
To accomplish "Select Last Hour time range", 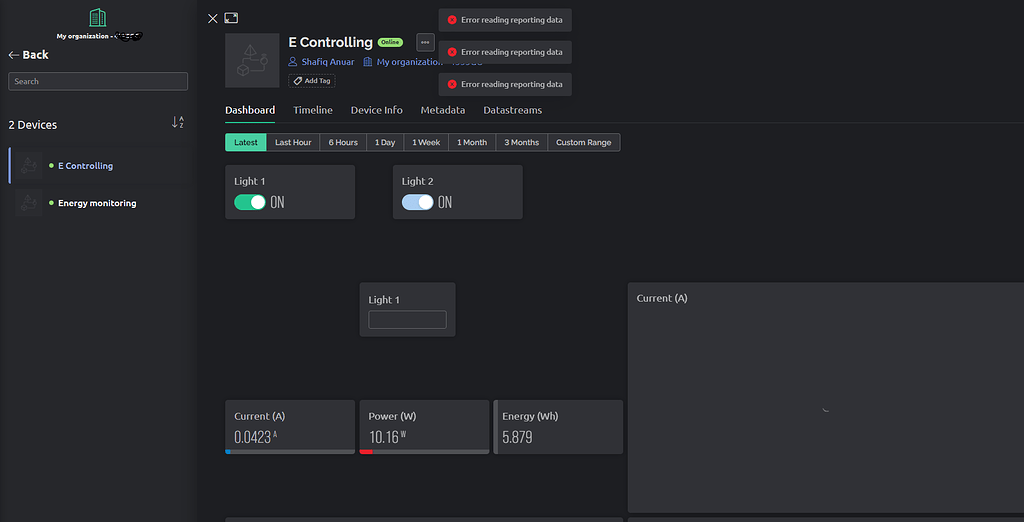I will point(293,142).
